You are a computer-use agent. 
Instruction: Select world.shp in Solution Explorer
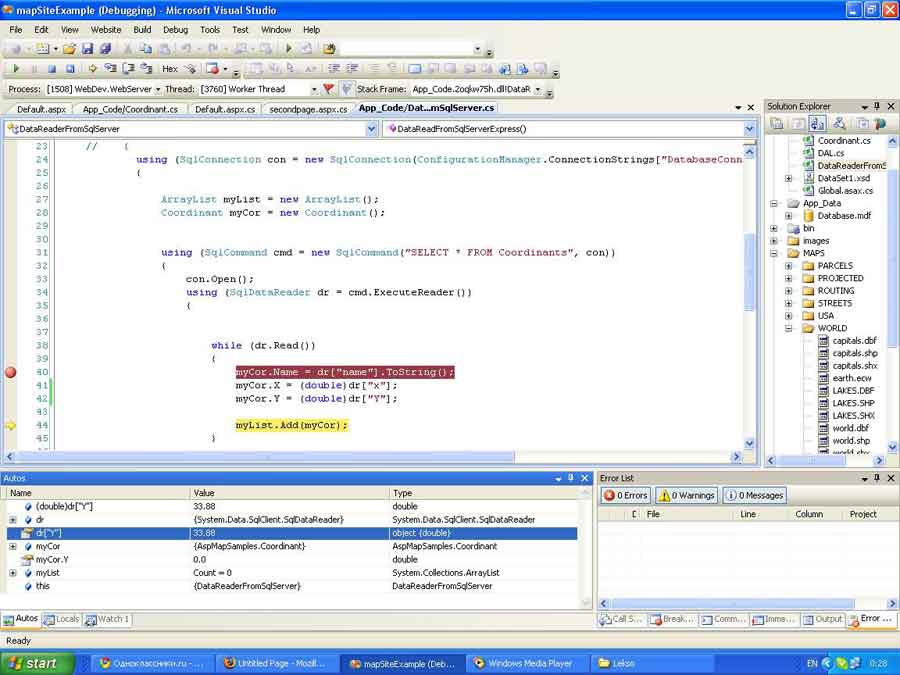(850, 441)
